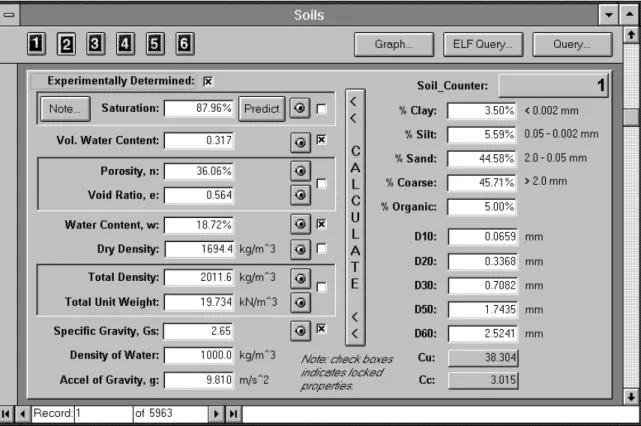Open the Query dialog
The height and width of the screenshot is (426, 641).
tap(572, 44)
